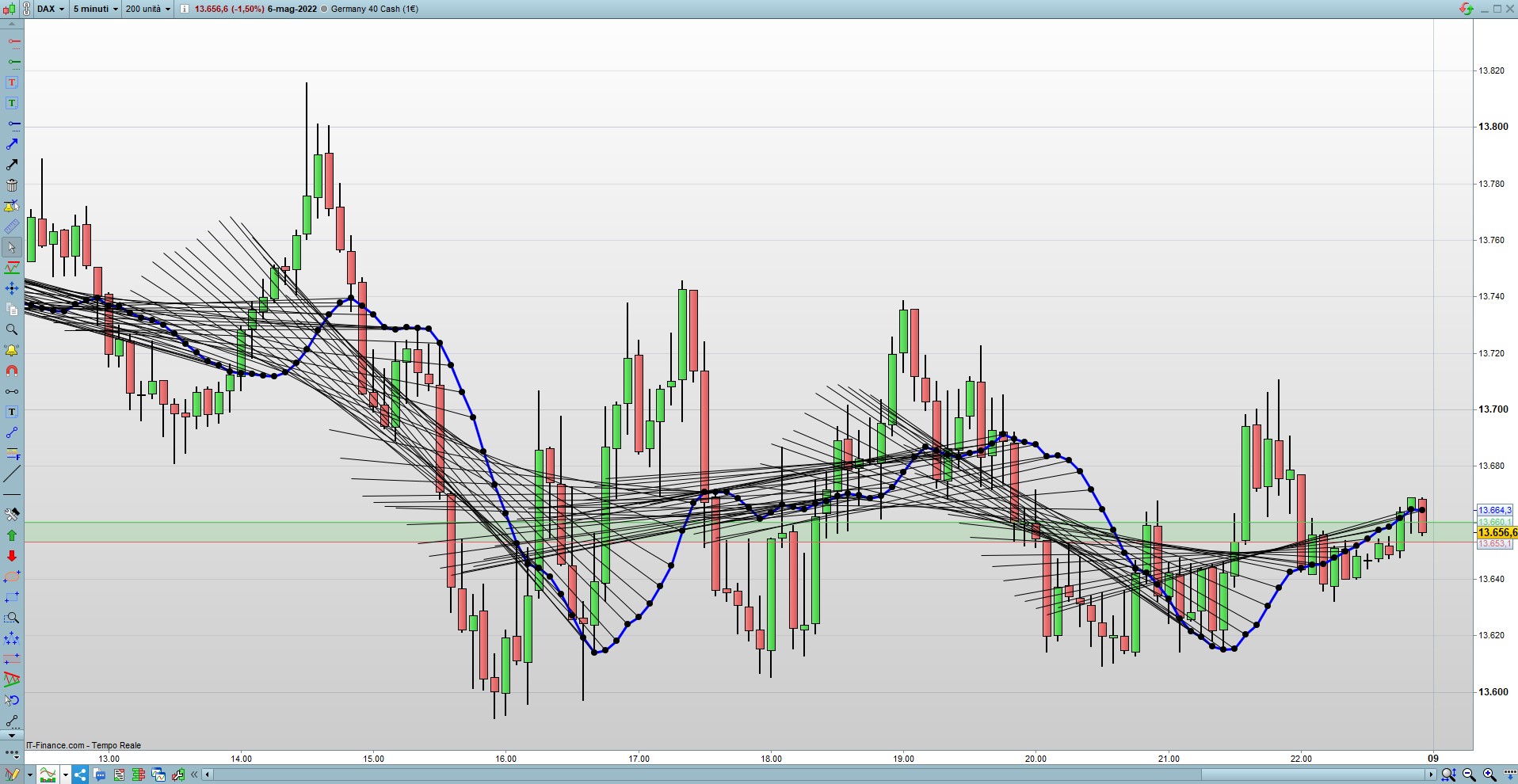Click the undo arrow with cursor icon
This screenshot has width=1518, height=784.
point(12,700)
